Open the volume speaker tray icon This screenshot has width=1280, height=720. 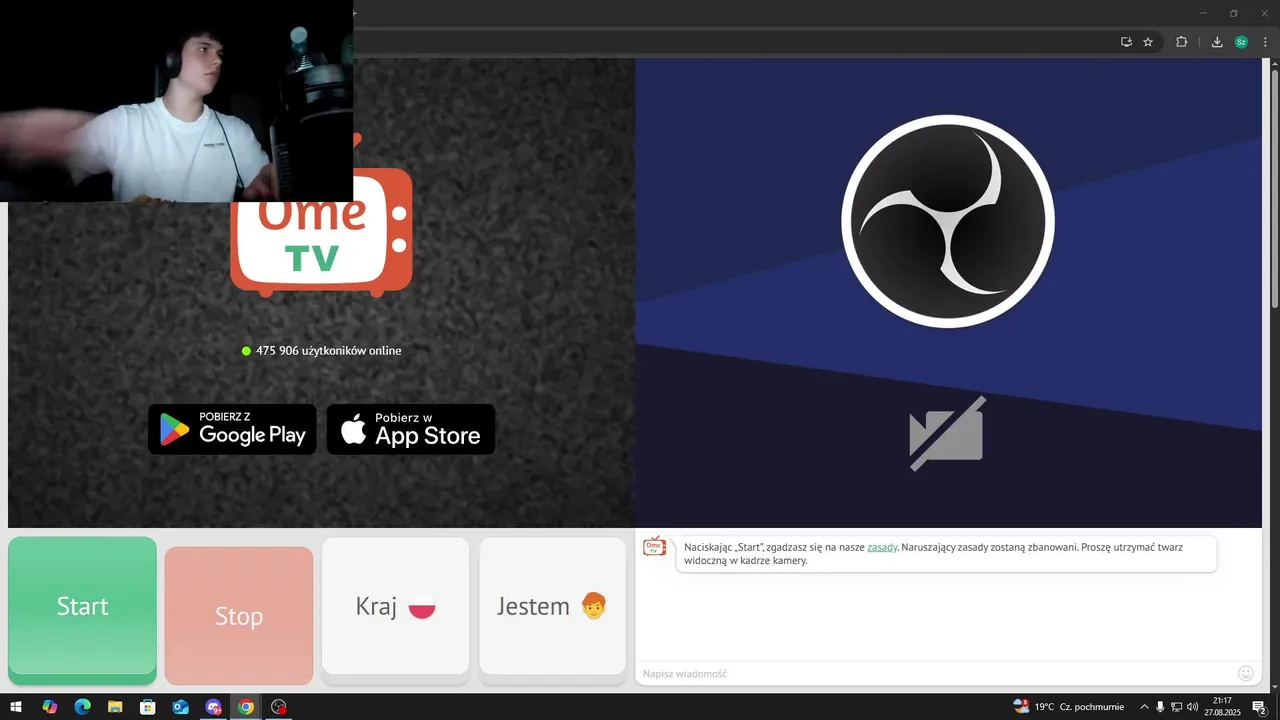pyautogui.click(x=1192, y=707)
